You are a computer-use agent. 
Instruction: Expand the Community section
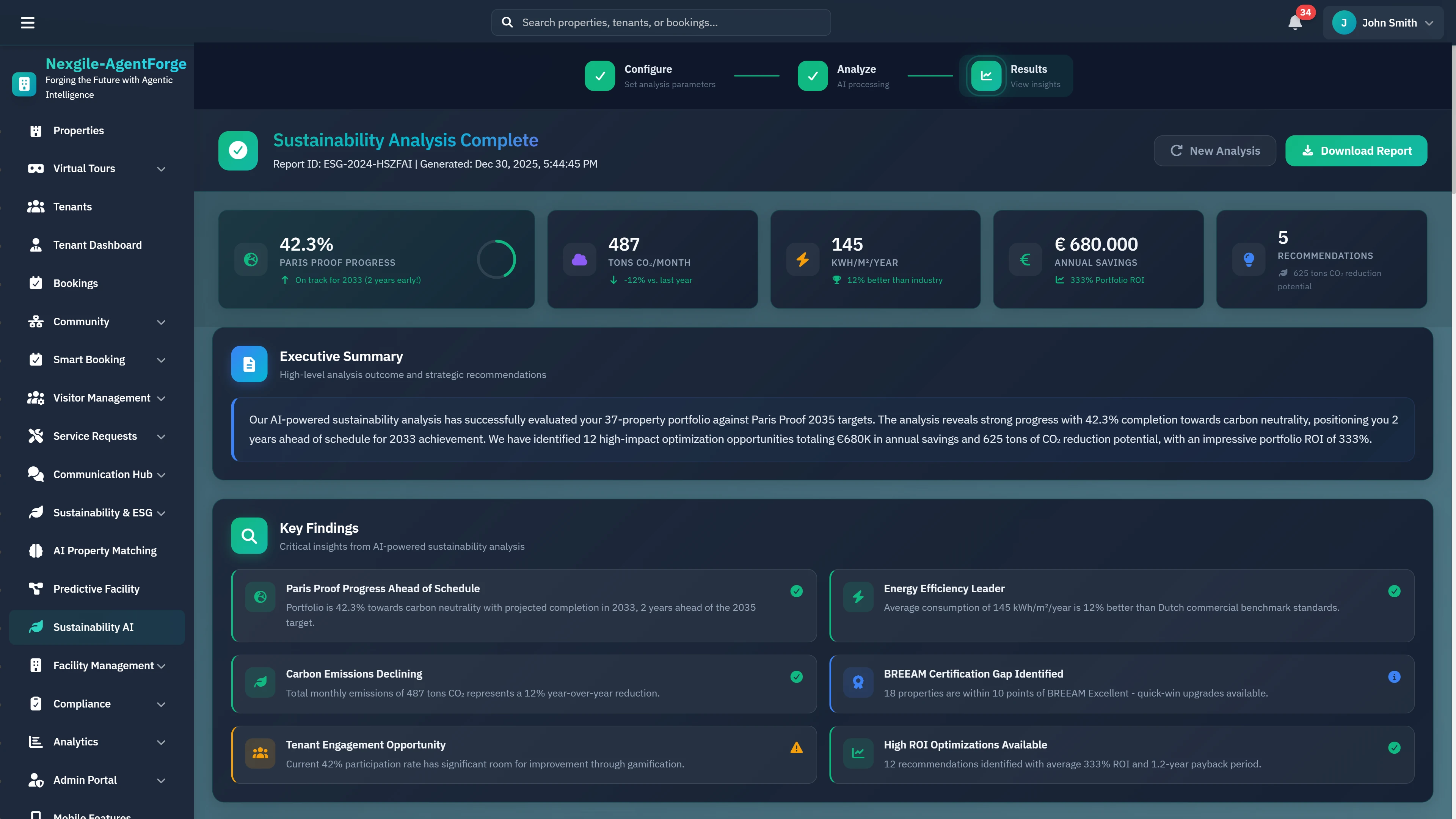coord(161,322)
